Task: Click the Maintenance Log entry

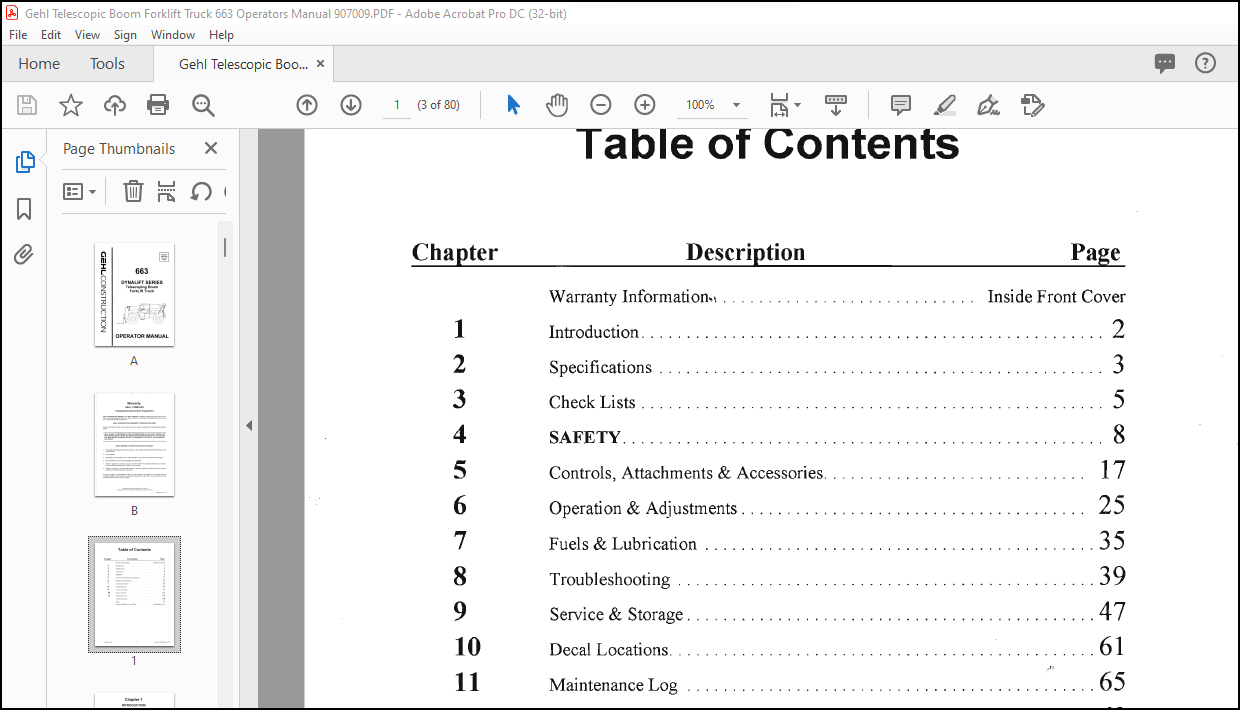Action: click(613, 685)
